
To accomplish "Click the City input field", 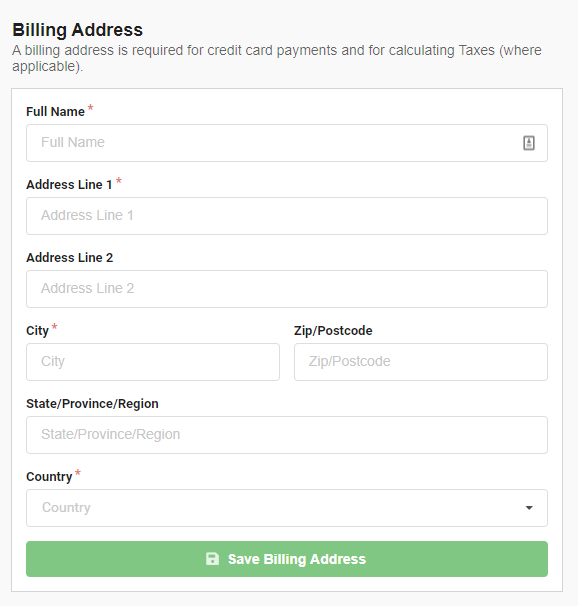I will [153, 362].
